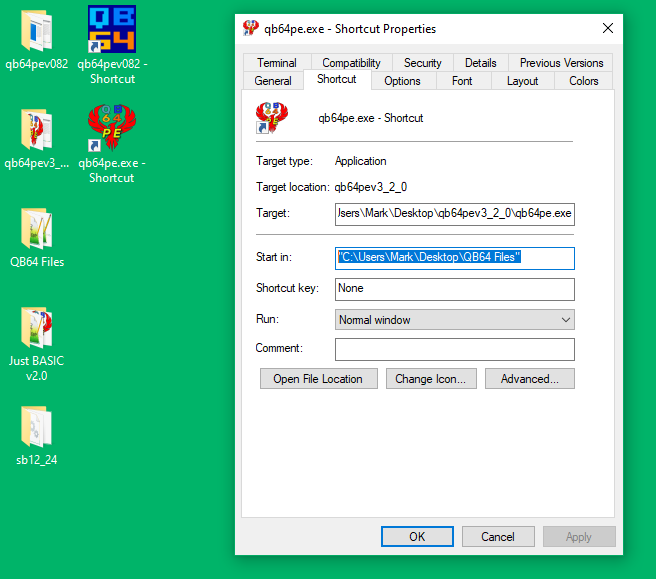Screen dimensions: 656x579
Task: Click the phoenix icon in dialog title bar
Action: coord(251,28)
